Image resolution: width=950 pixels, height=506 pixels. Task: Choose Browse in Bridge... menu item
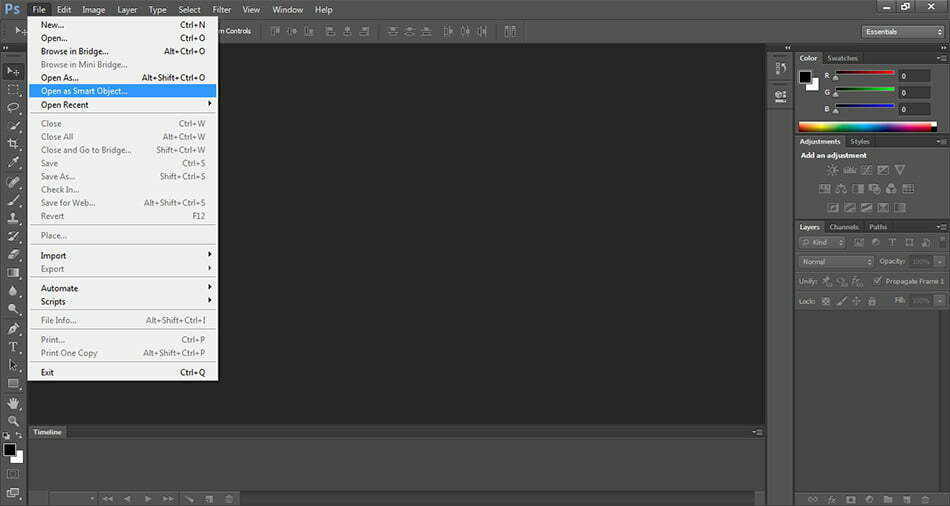pos(122,52)
